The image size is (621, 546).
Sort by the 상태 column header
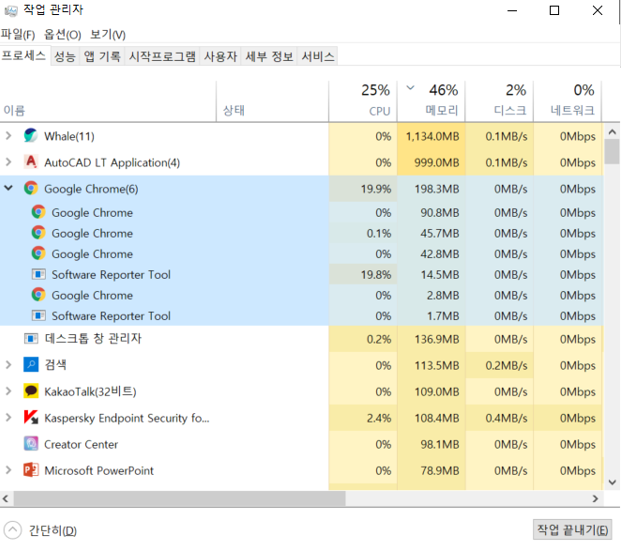[x=272, y=101]
